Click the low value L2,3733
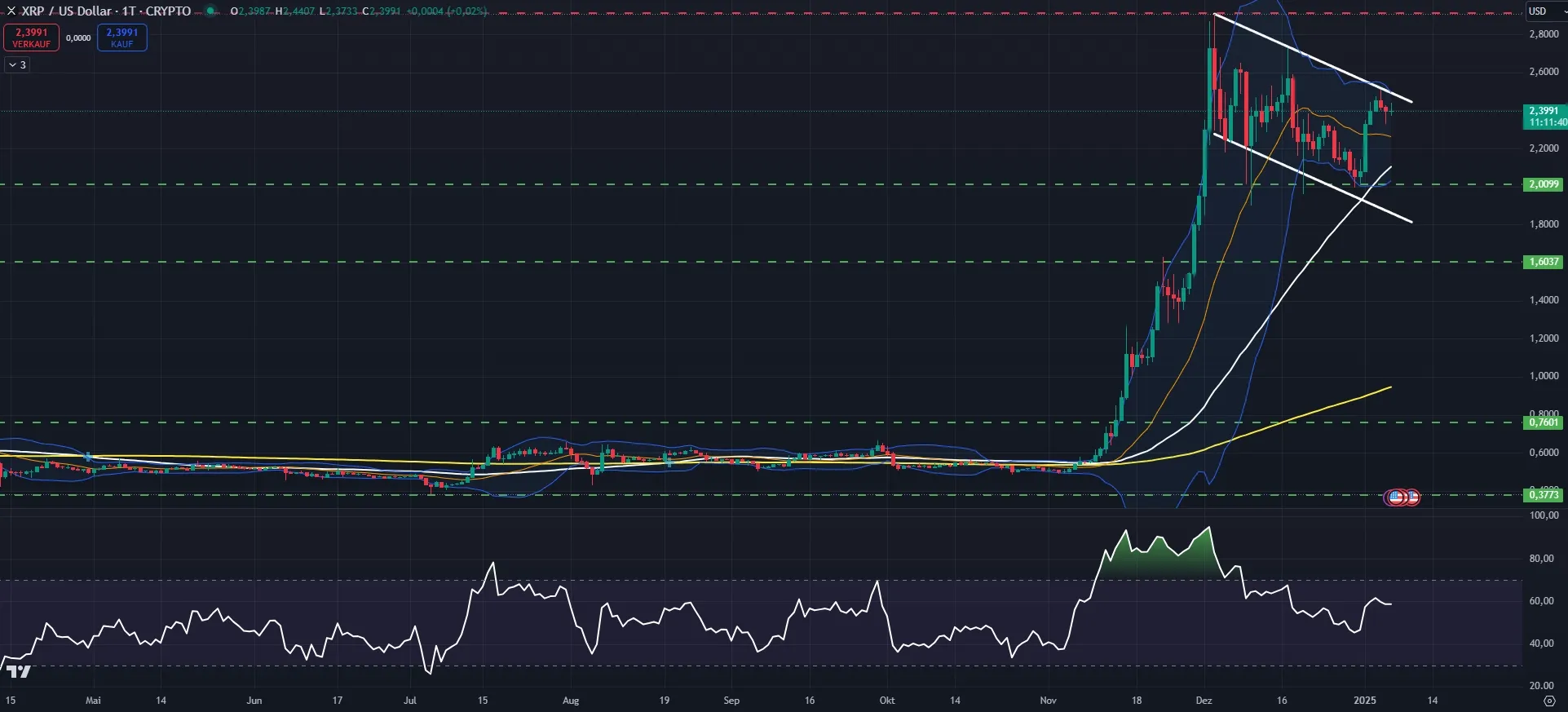 pos(338,11)
